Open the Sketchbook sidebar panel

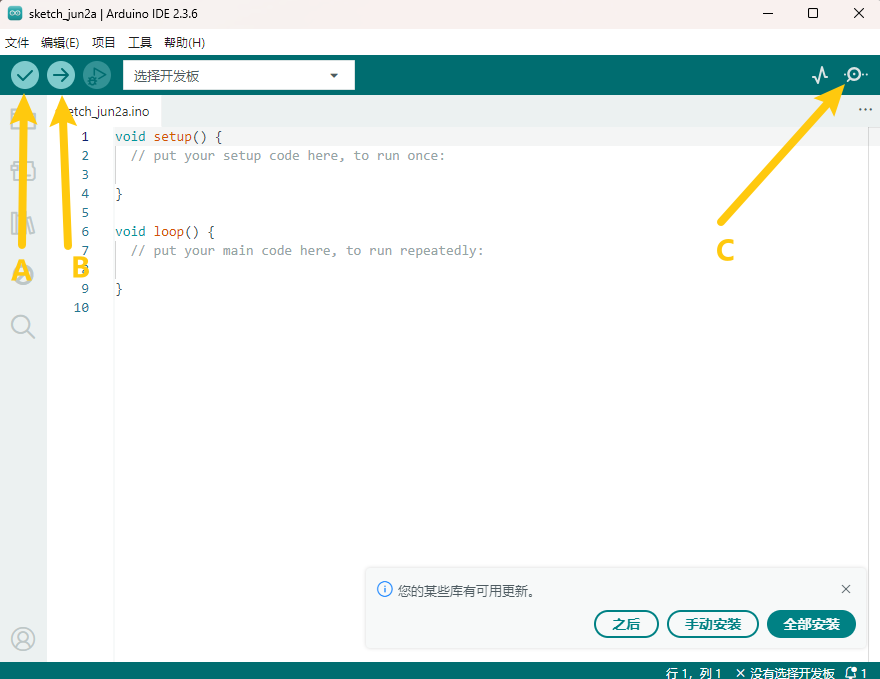pos(23,118)
